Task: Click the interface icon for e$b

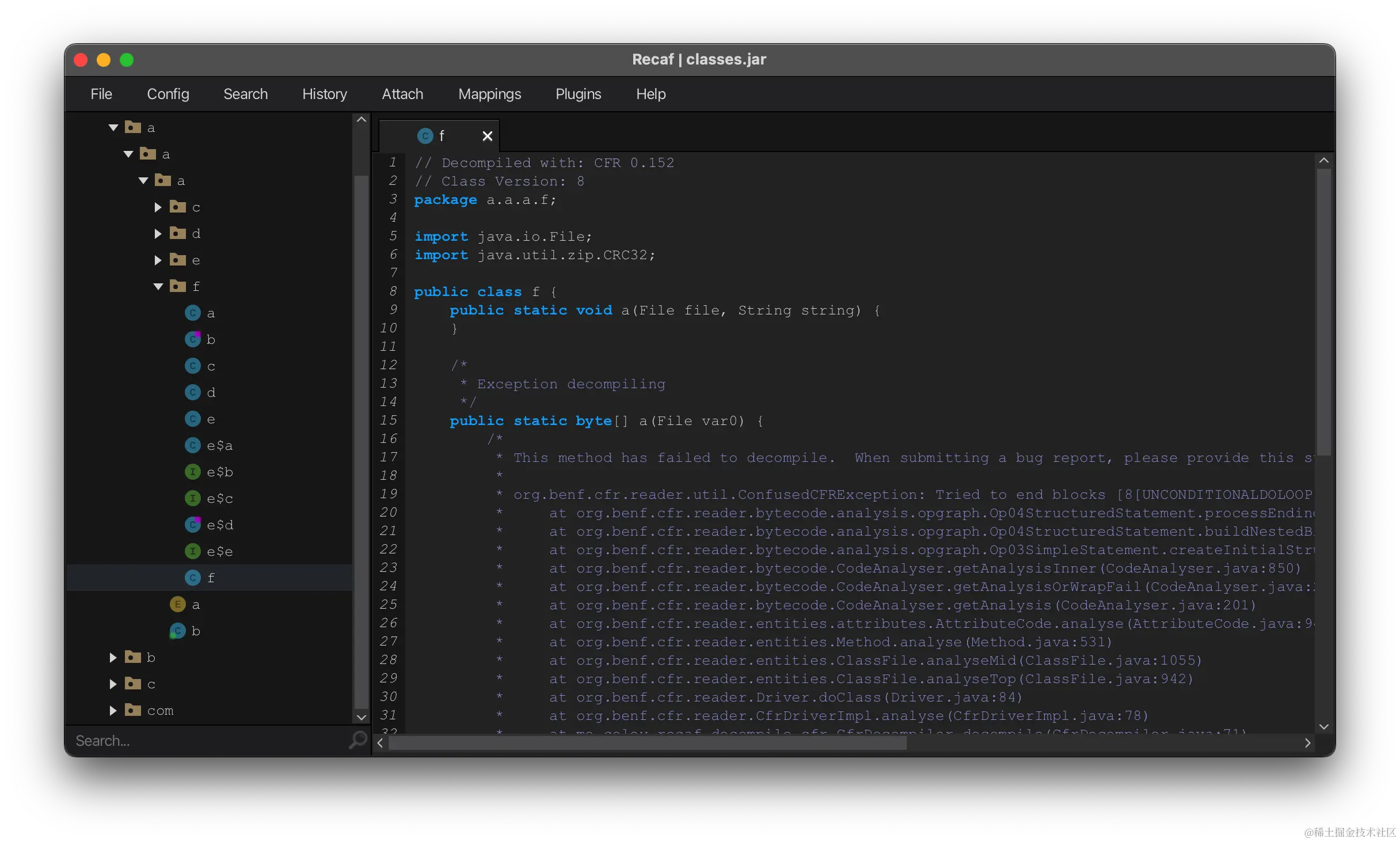Action: (193, 472)
